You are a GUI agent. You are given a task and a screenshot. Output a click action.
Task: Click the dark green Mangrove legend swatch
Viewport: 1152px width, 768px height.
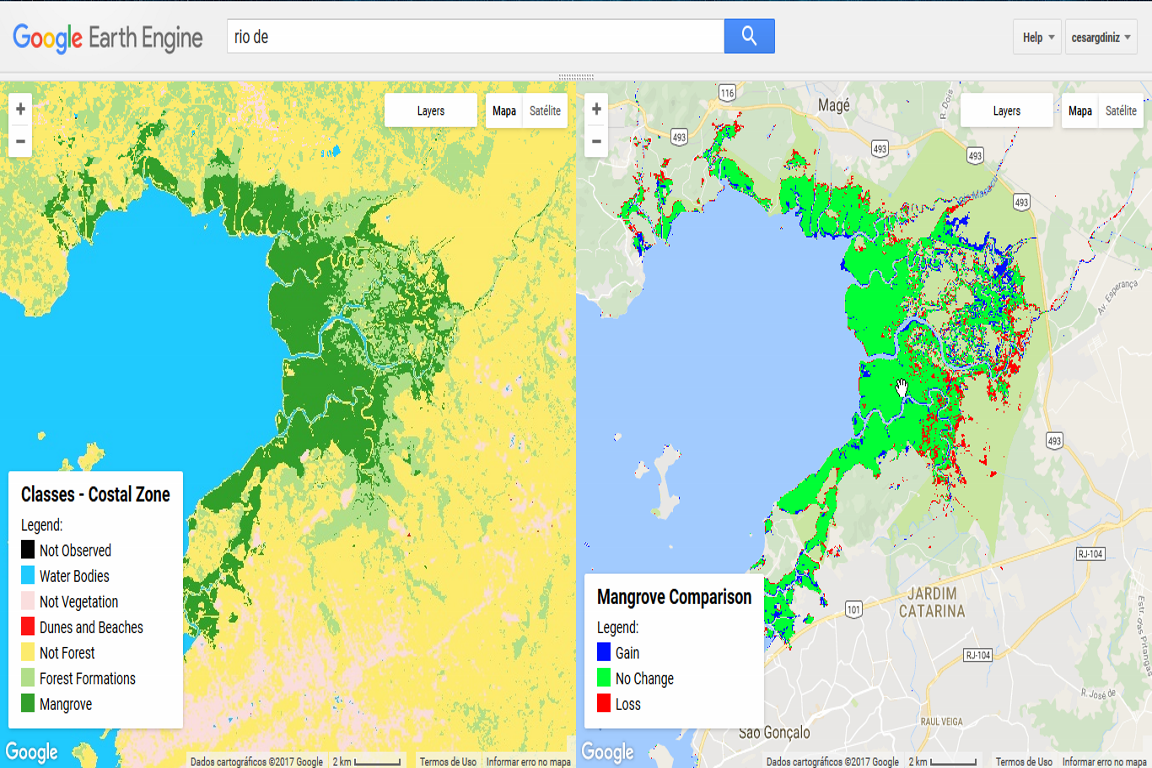(x=29, y=704)
